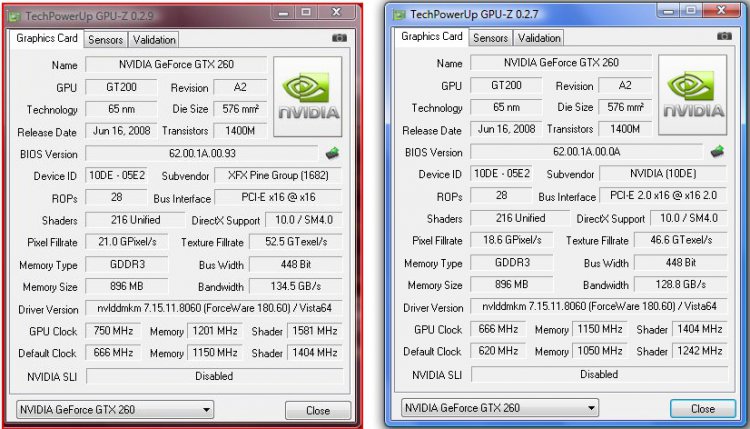Click Default Shader value 1242 MHz
The width and height of the screenshot is (750, 429).
(x=700, y=351)
